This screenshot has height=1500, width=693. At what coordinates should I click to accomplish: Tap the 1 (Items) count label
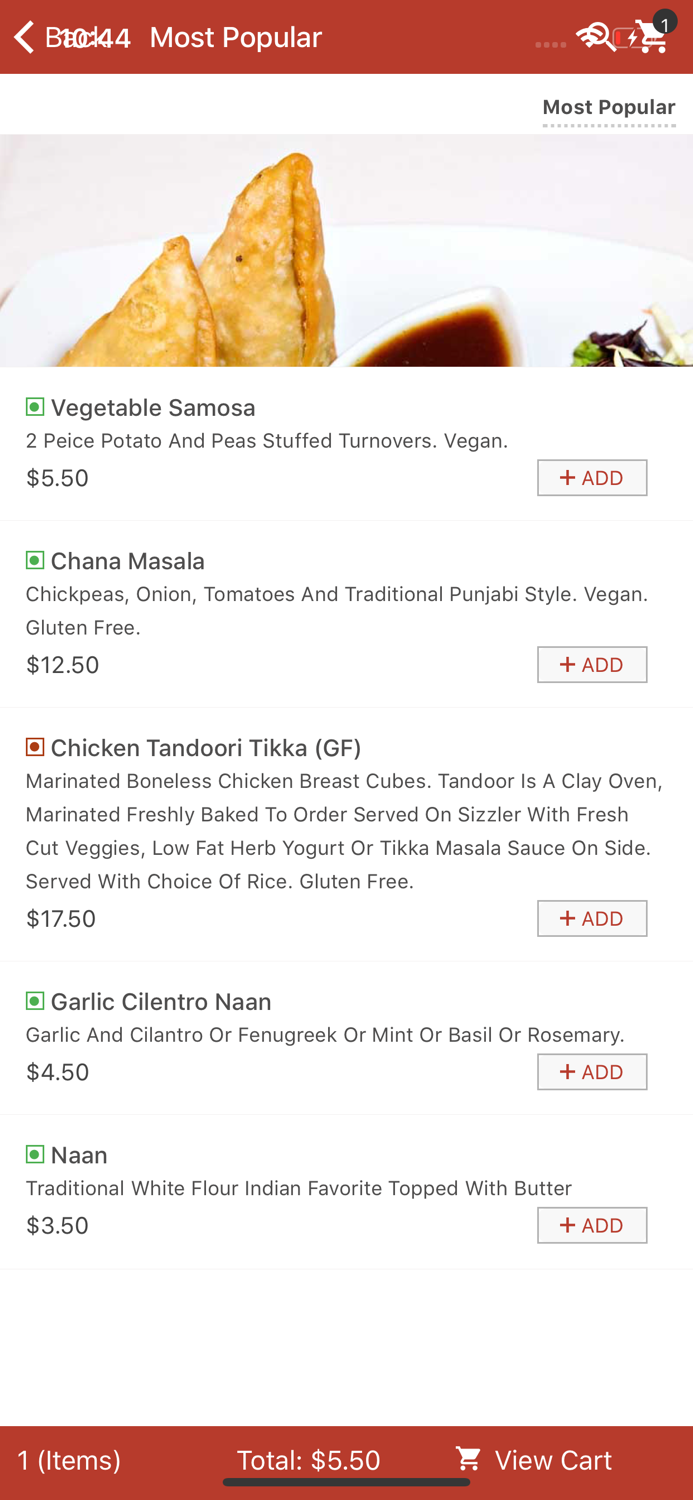(x=69, y=1460)
